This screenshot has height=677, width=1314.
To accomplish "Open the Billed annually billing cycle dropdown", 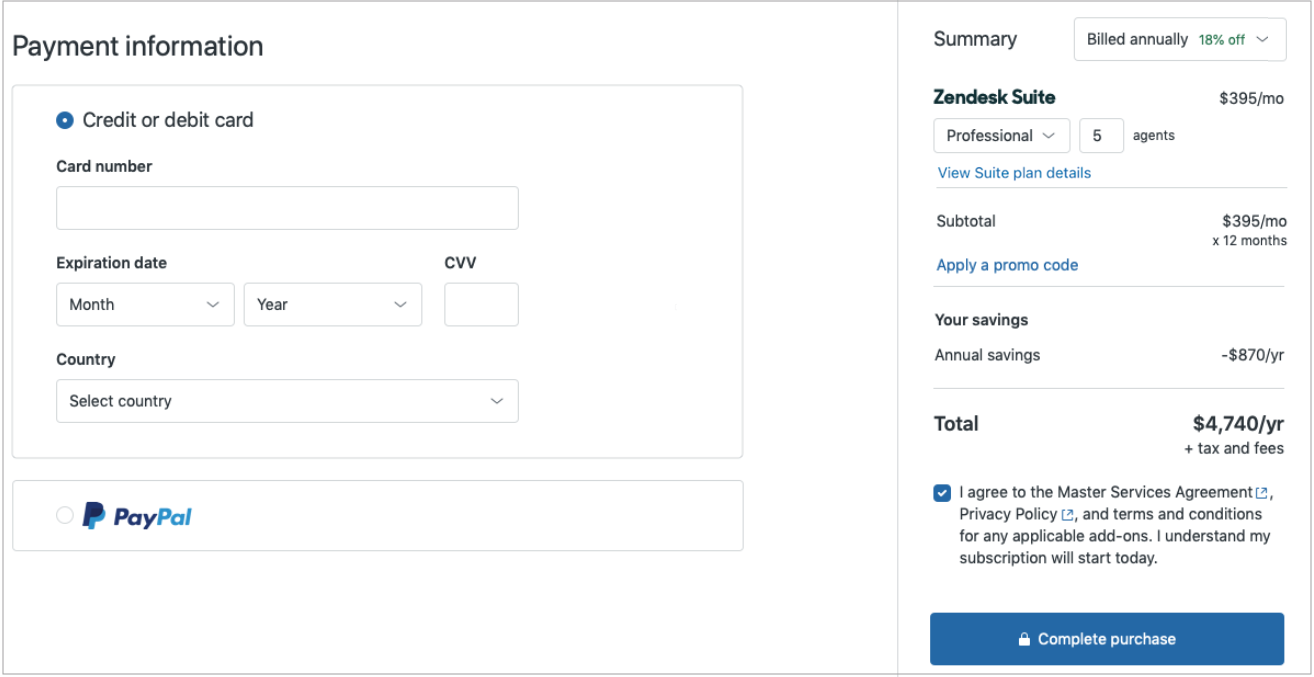I will click(x=1179, y=40).
